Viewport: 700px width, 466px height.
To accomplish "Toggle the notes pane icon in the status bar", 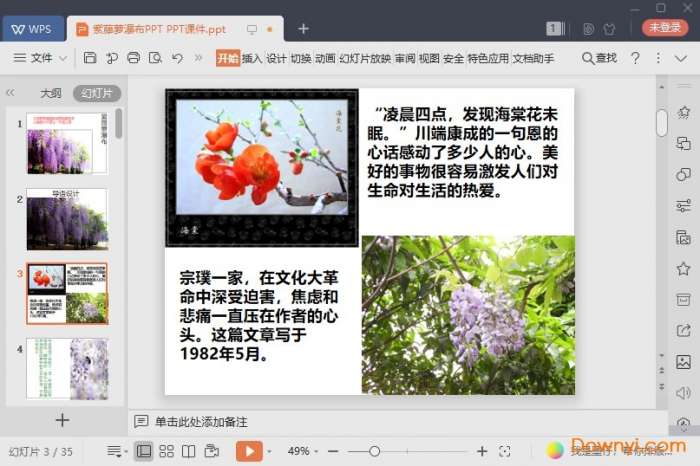I will 117,451.
